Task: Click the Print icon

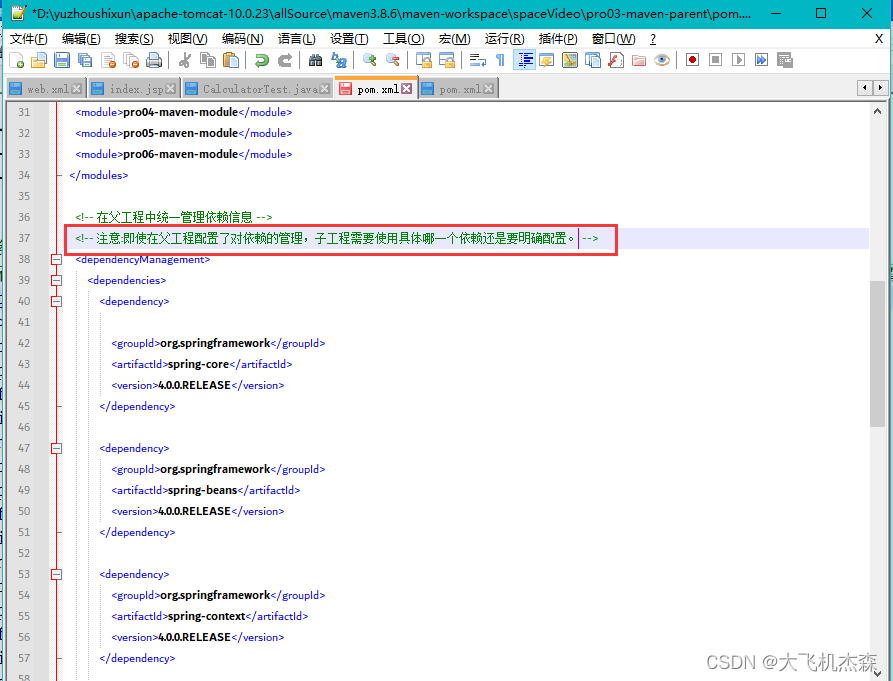Action: (154, 60)
